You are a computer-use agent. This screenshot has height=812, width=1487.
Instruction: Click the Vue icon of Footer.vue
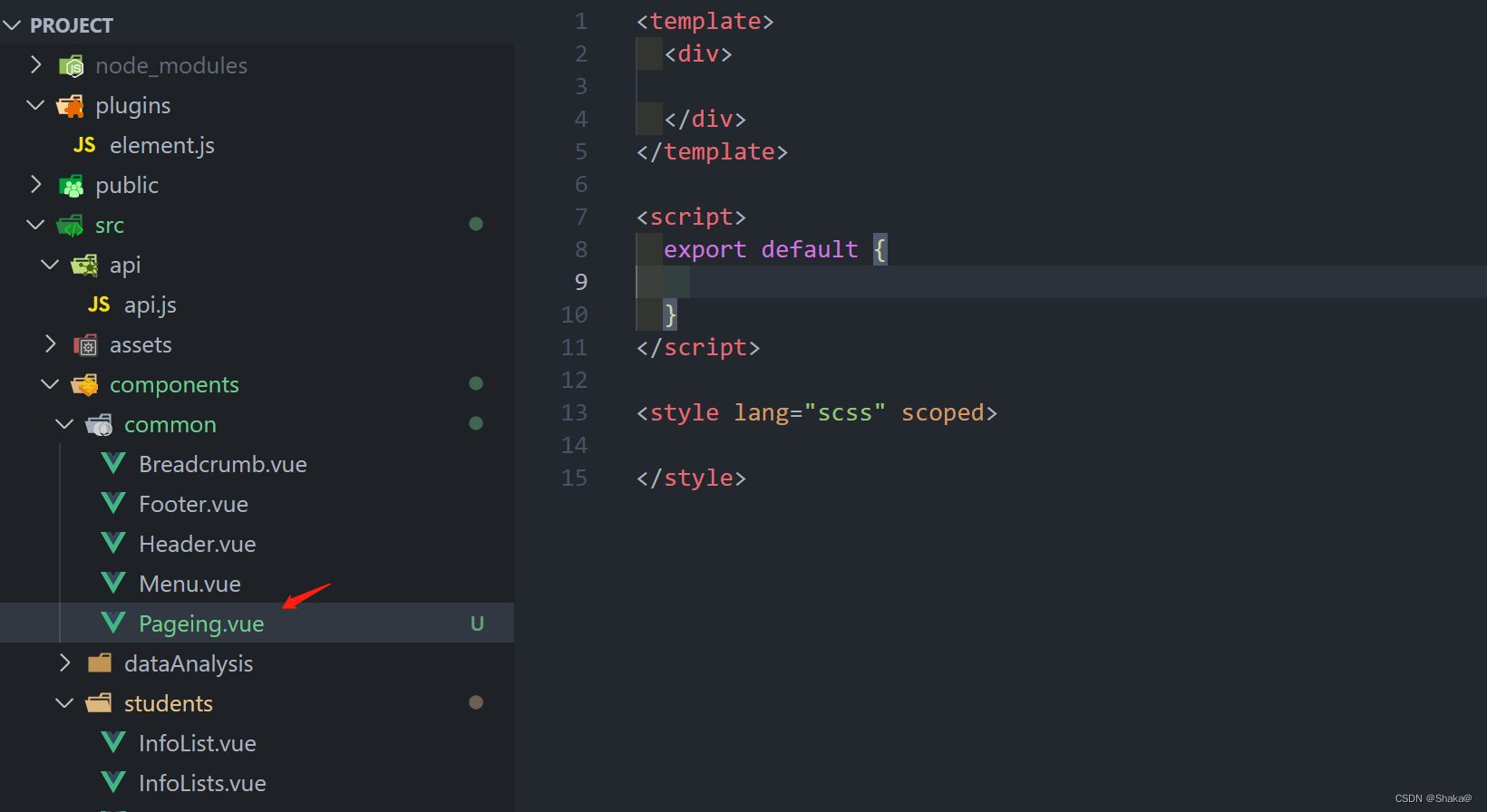[113, 503]
